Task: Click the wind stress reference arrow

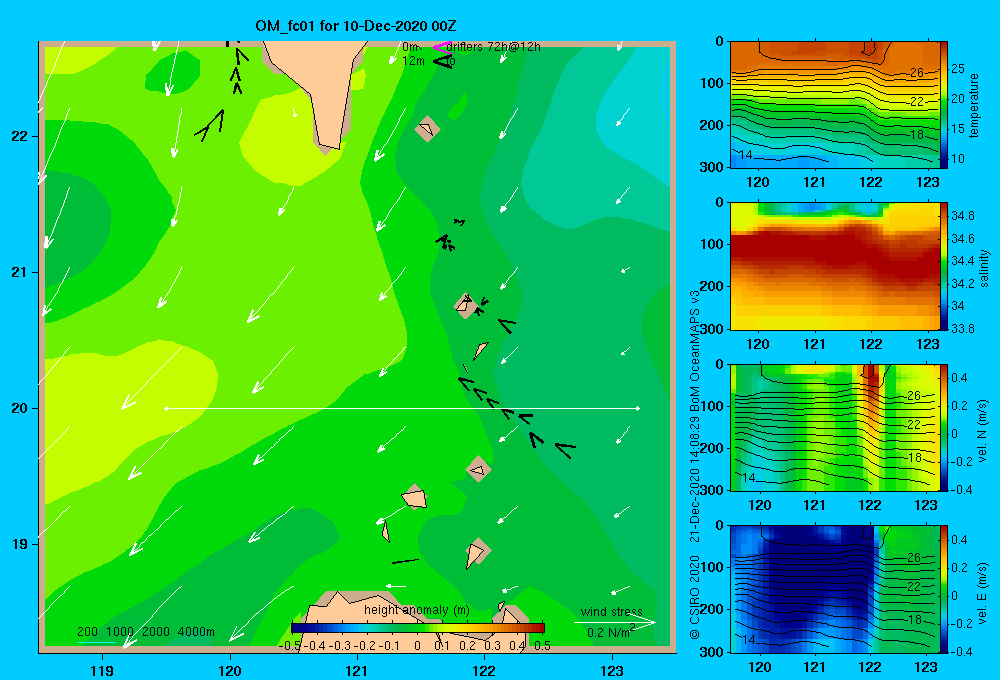Action: pyautogui.click(x=615, y=623)
